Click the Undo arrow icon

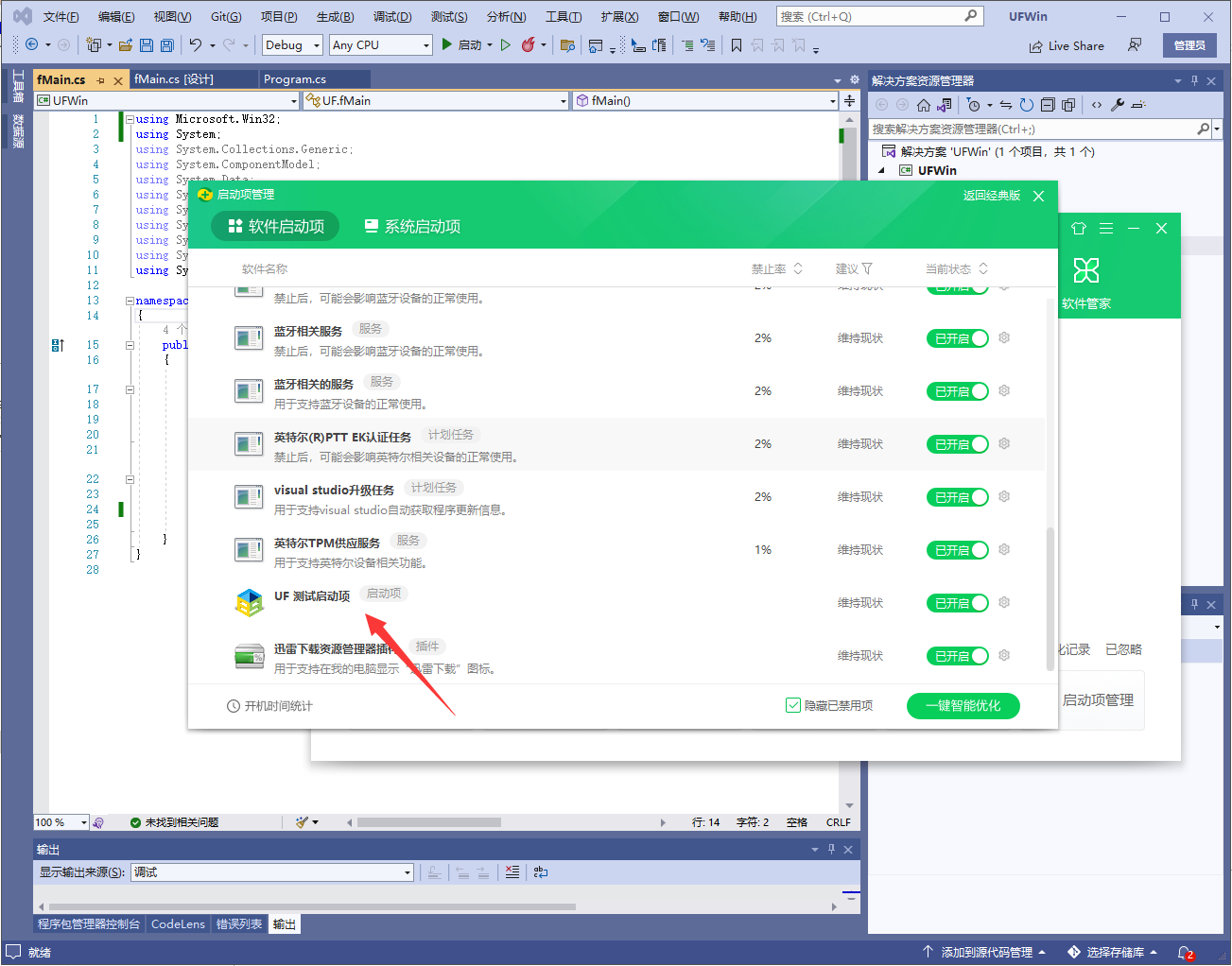(195, 44)
